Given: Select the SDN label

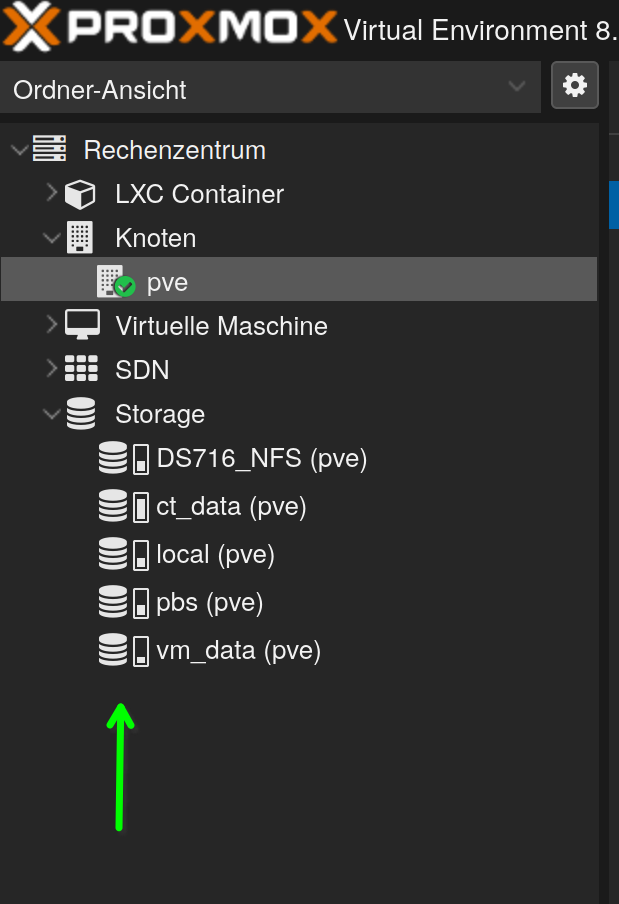Looking at the screenshot, I should tap(142, 370).
